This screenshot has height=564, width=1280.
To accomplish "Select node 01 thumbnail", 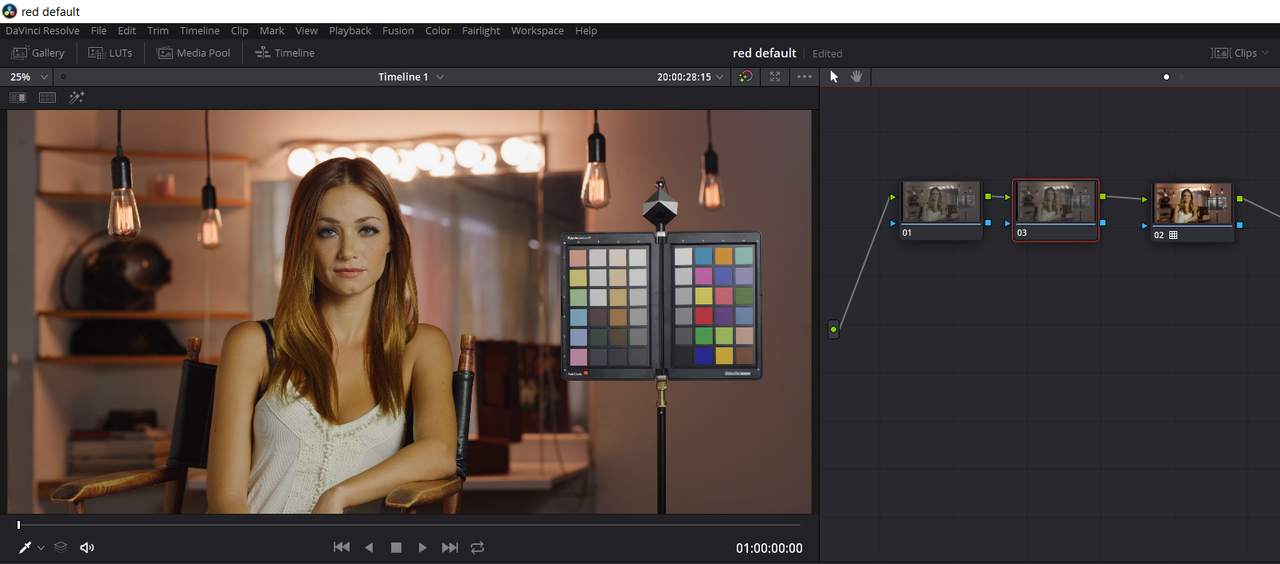I will 941,202.
